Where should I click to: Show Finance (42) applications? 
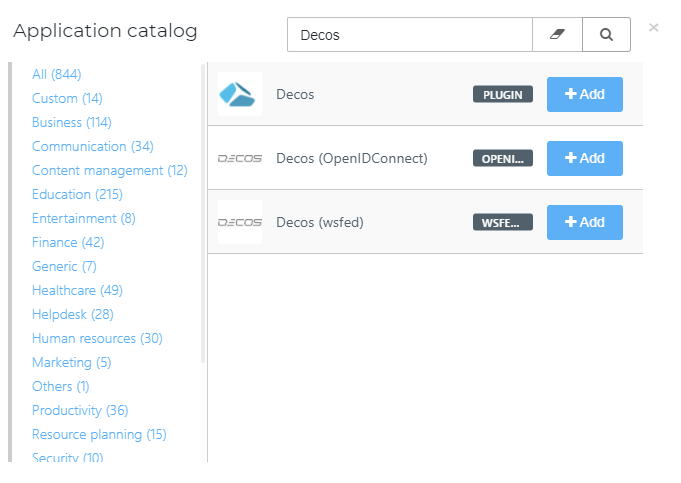point(68,242)
